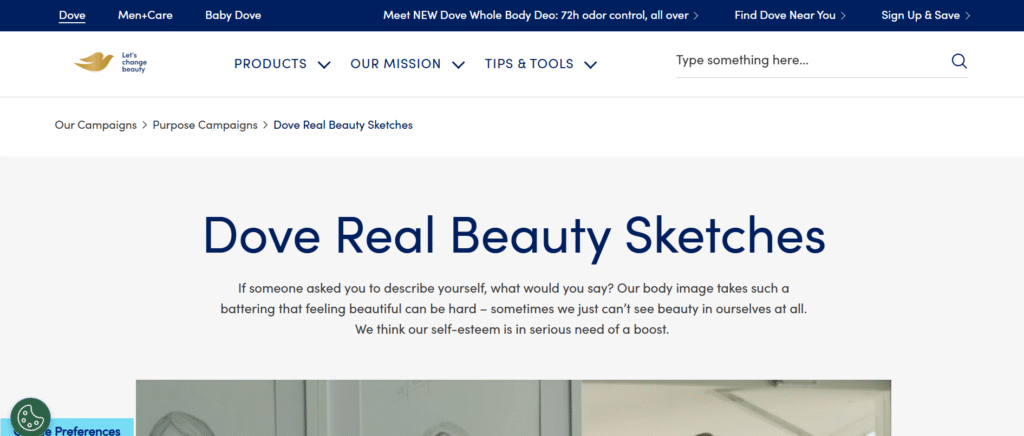Image resolution: width=1024 pixels, height=436 pixels.
Task: Click the Dove Real Beauty Sketches breadcrumb
Action: click(x=343, y=125)
